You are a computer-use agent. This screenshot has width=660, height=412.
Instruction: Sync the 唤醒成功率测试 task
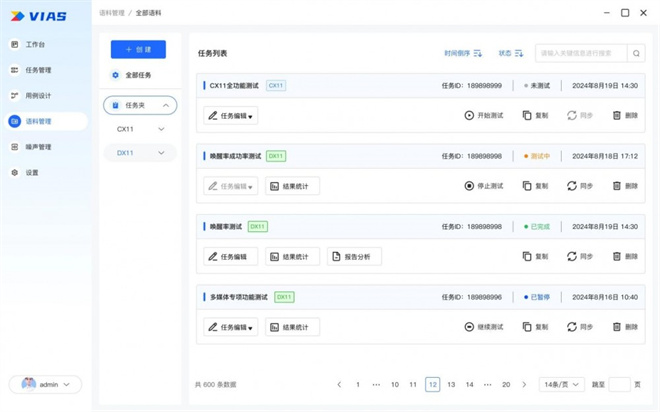tap(580, 186)
